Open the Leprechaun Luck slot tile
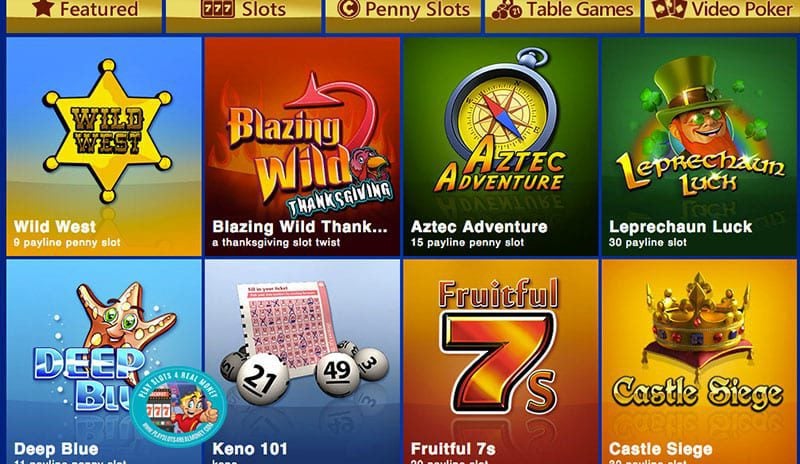This screenshot has width=800, height=464. tap(698, 146)
